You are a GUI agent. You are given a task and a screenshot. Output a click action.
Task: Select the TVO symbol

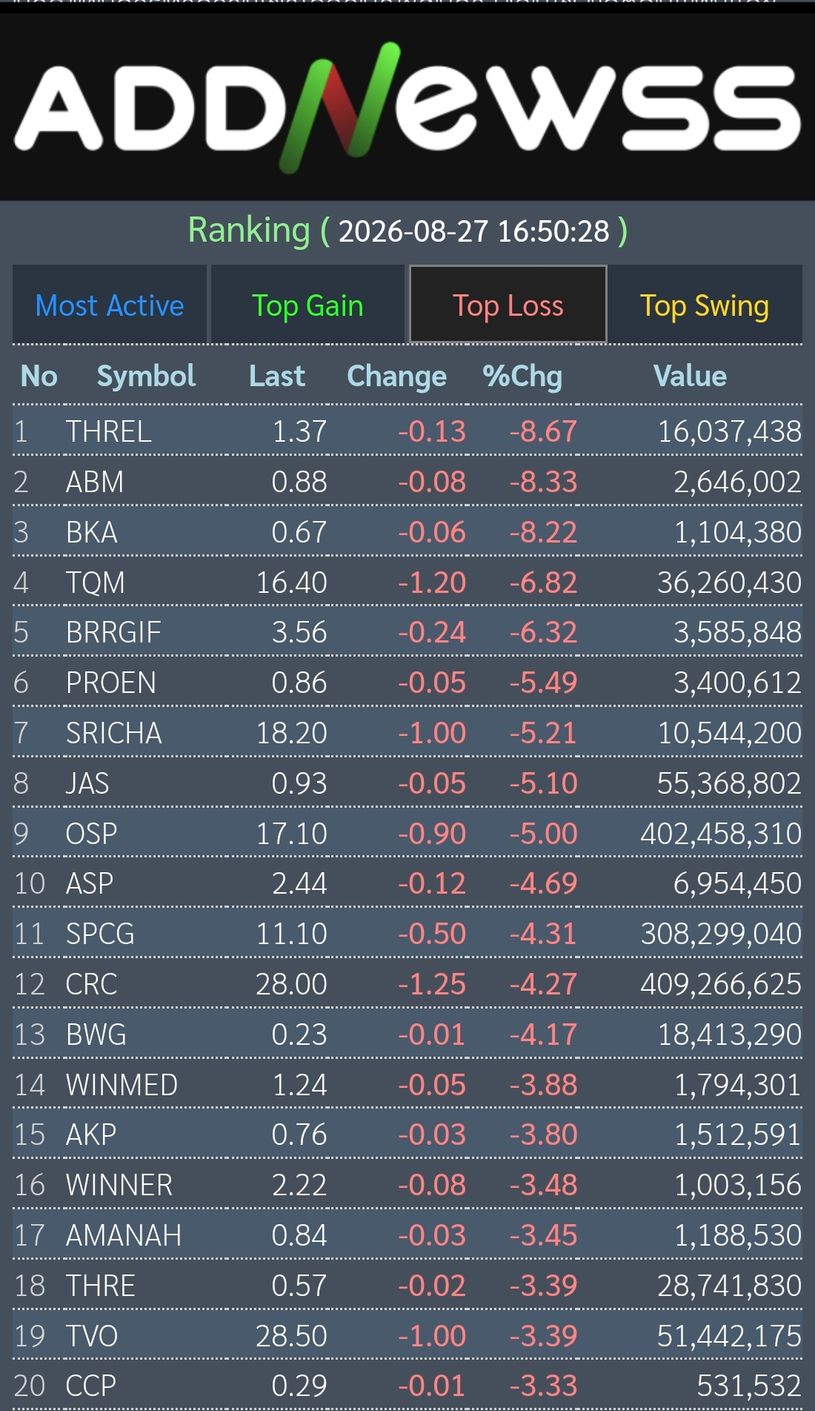pyautogui.click(x=91, y=1336)
